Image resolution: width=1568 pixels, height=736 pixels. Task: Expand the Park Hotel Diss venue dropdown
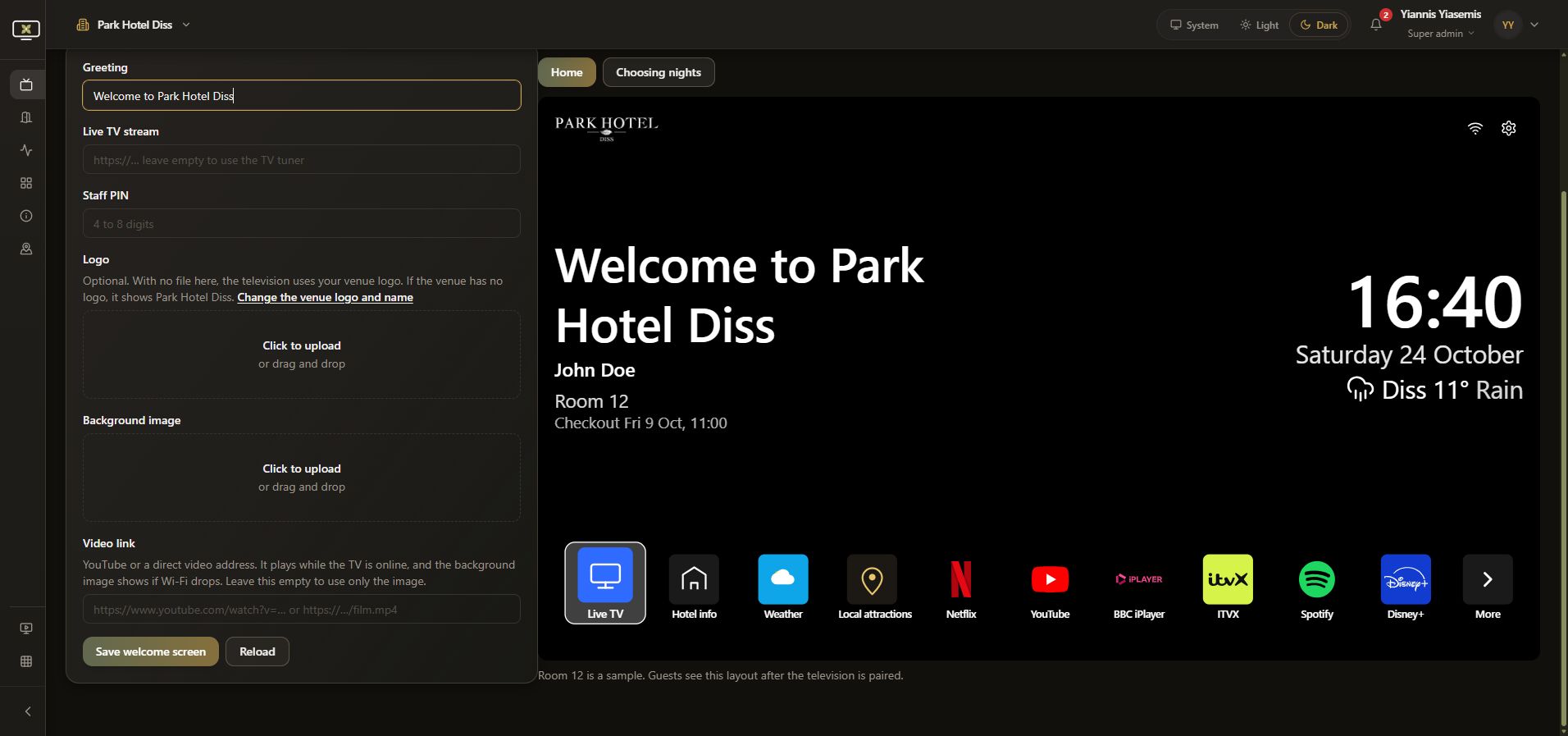[134, 25]
